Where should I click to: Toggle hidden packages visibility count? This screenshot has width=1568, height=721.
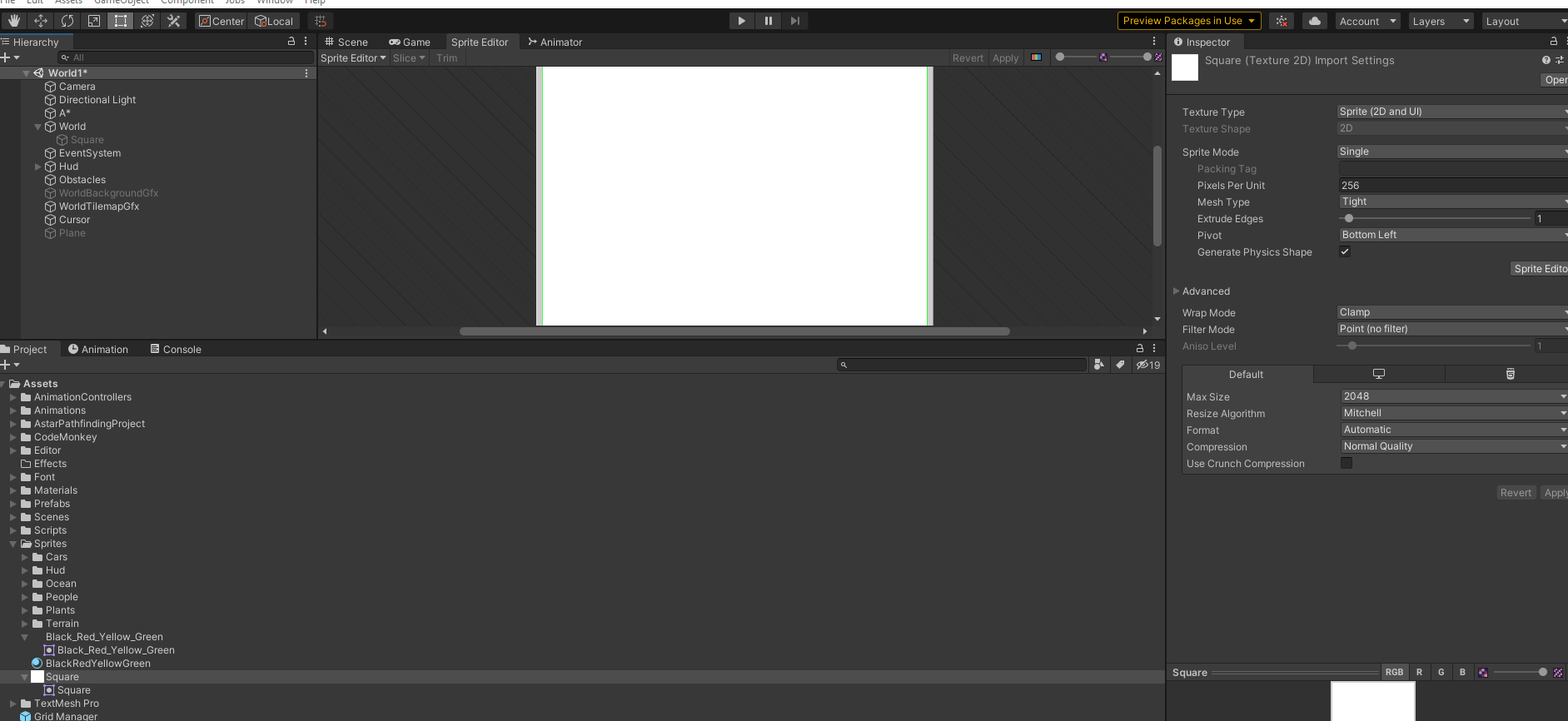point(1148,365)
